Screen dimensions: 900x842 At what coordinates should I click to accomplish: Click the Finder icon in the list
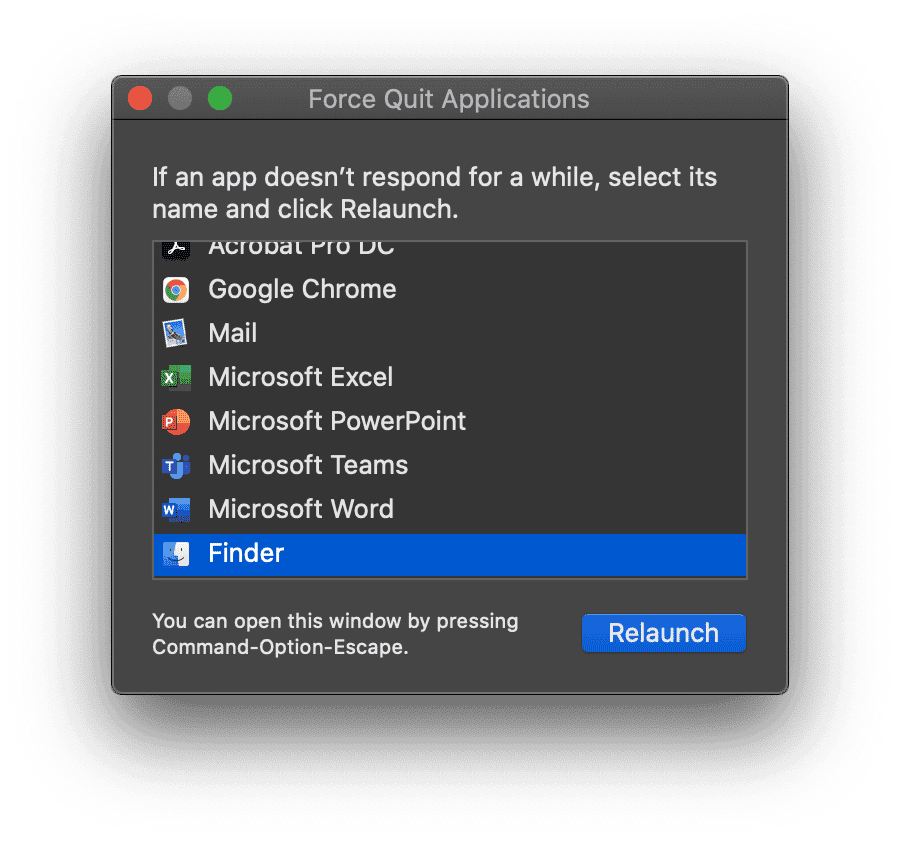176,553
